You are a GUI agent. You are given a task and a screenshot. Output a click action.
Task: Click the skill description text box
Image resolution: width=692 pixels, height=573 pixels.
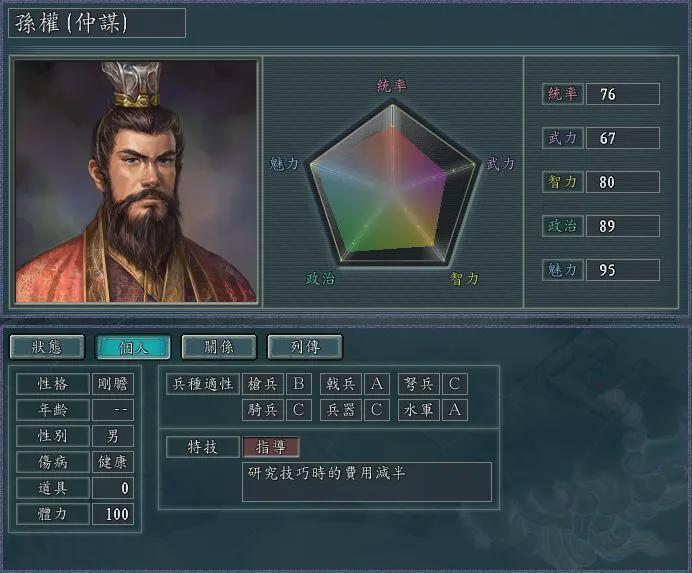[x=367, y=482]
